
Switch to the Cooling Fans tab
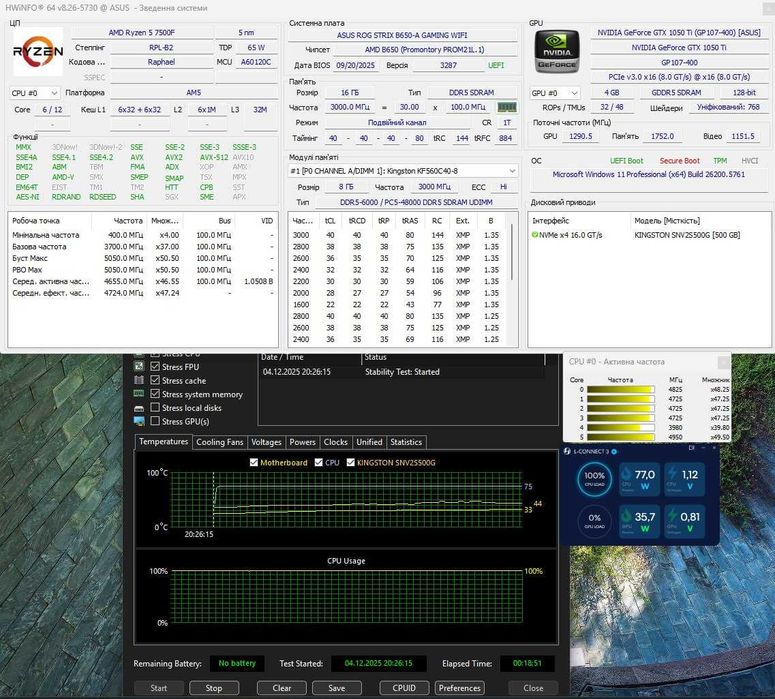(220, 442)
